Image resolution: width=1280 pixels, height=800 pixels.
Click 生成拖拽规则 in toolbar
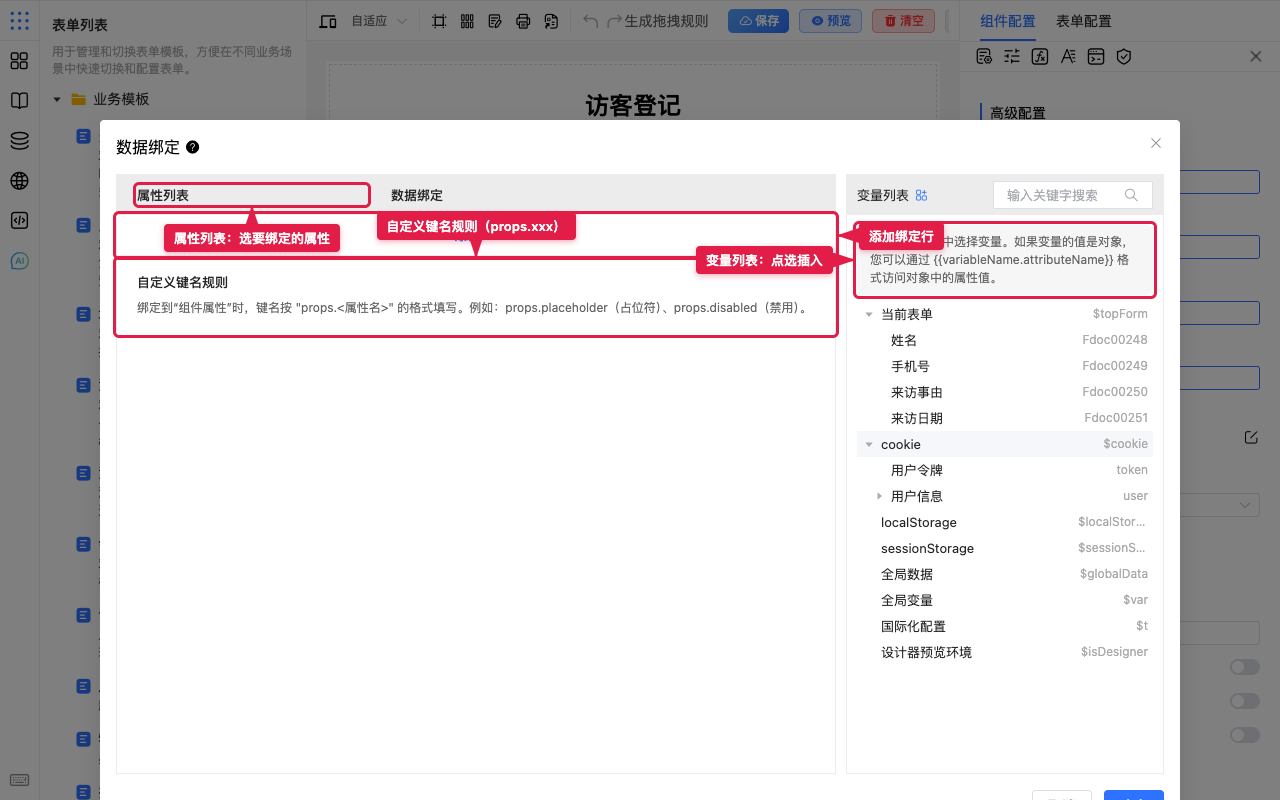[666, 21]
